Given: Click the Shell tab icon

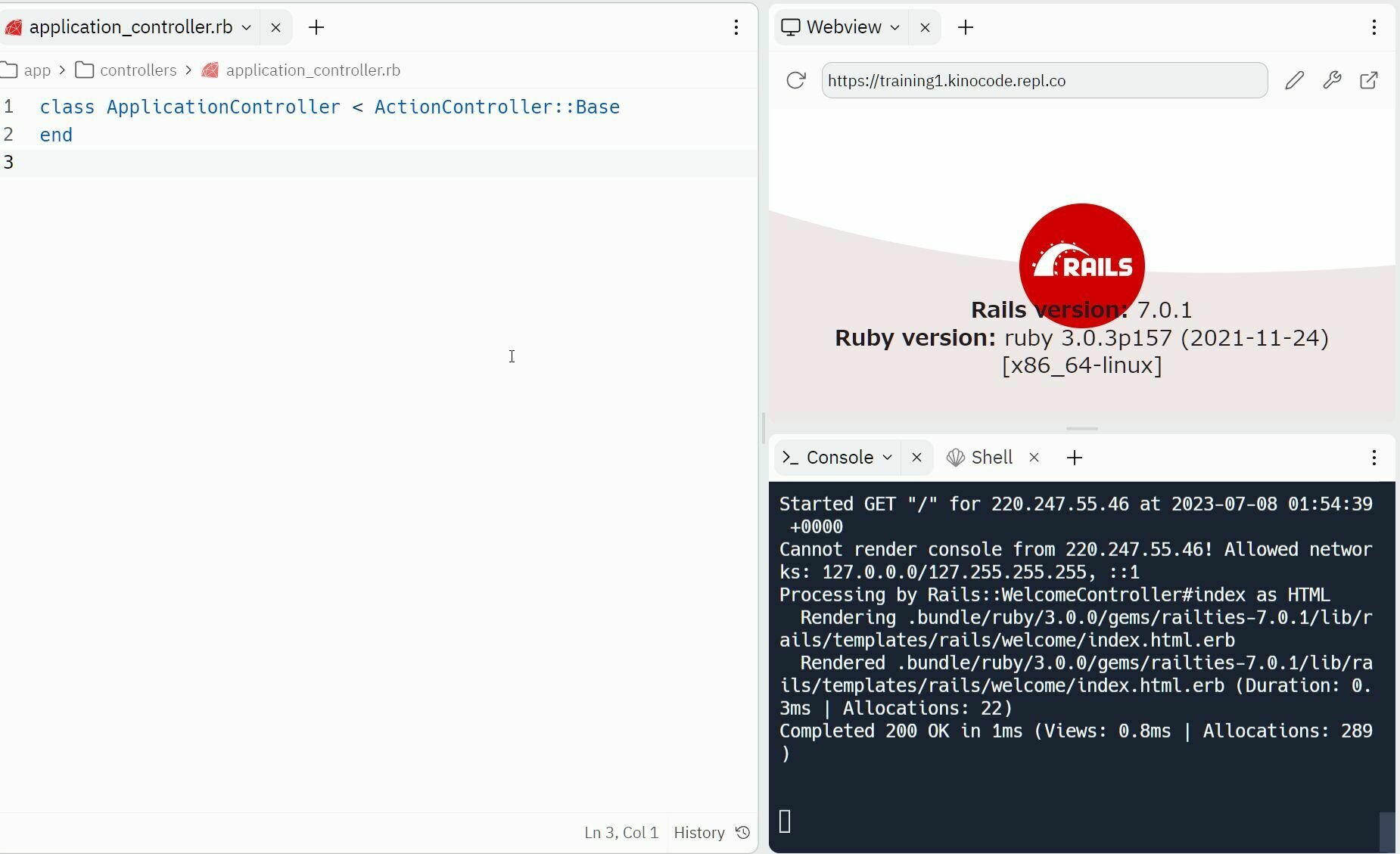Looking at the screenshot, I should 956,458.
